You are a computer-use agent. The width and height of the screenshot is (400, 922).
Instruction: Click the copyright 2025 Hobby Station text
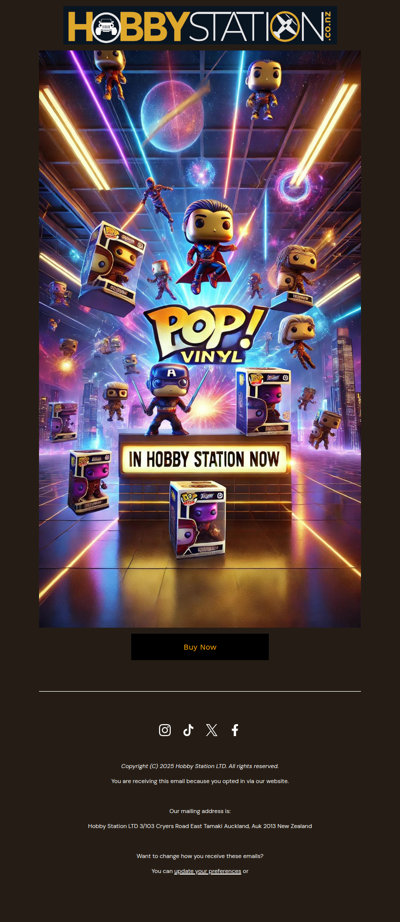[x=200, y=766]
